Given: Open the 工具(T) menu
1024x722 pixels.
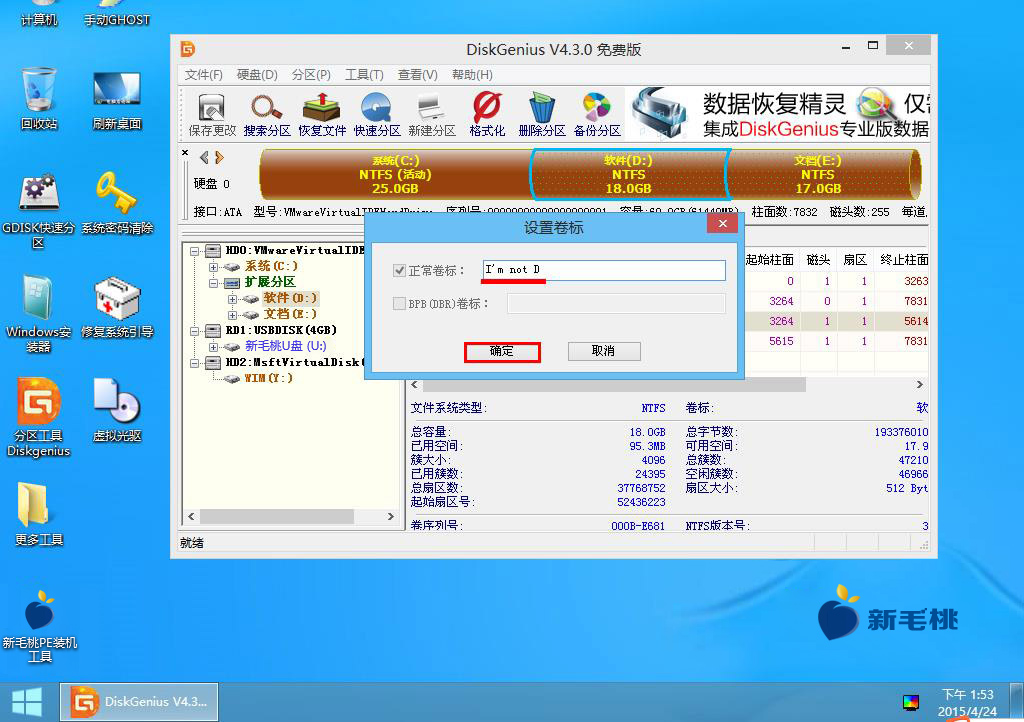Looking at the screenshot, I should click(364, 75).
